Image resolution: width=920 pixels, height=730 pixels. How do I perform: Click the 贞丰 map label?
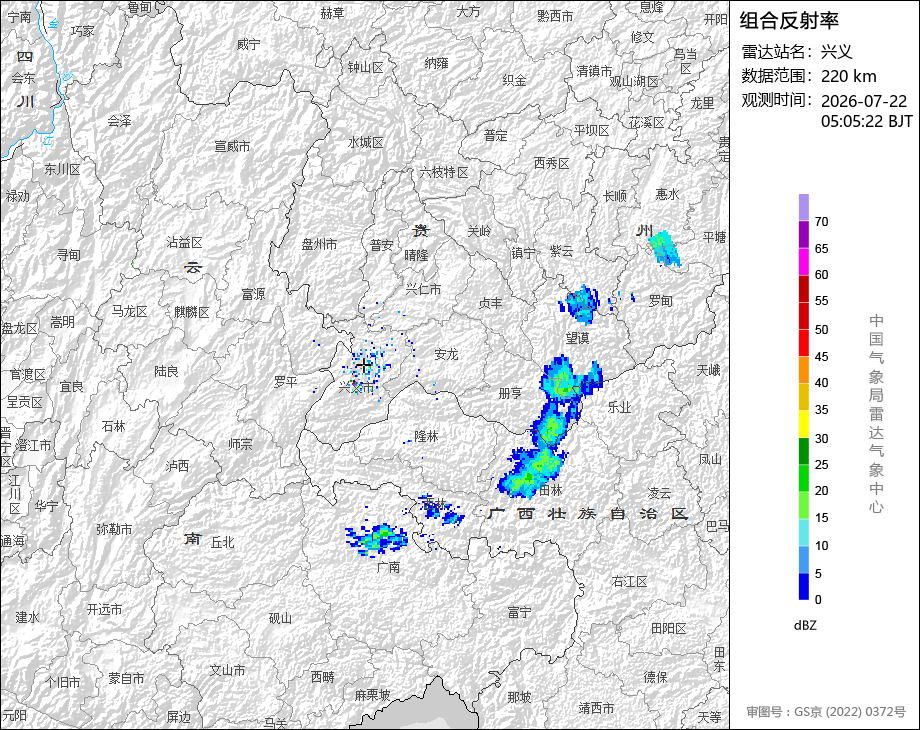click(x=491, y=303)
